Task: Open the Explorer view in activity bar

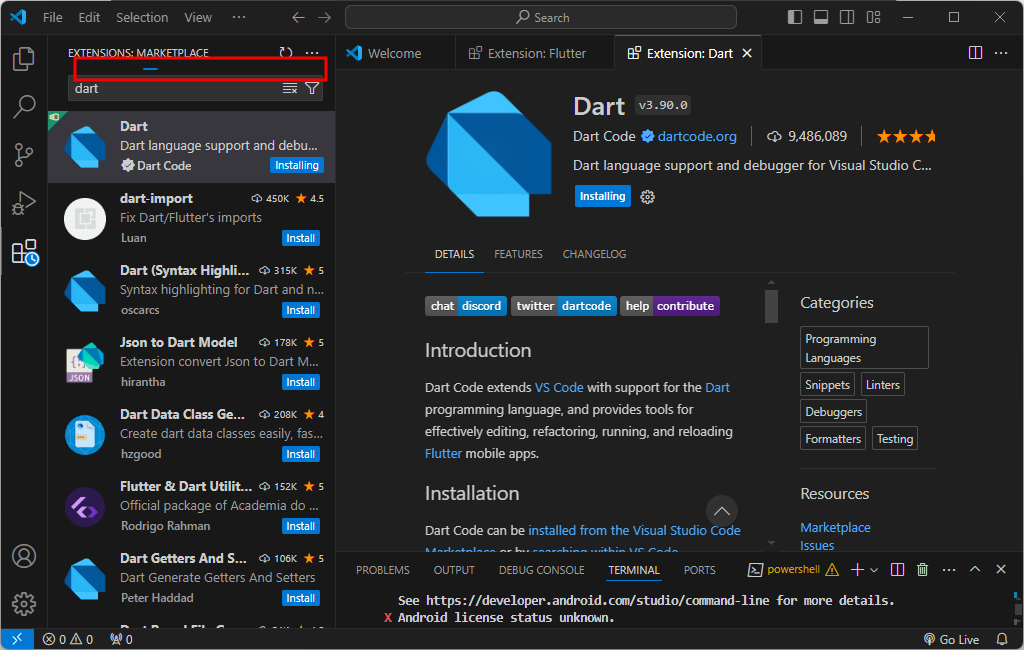Action: (24, 59)
